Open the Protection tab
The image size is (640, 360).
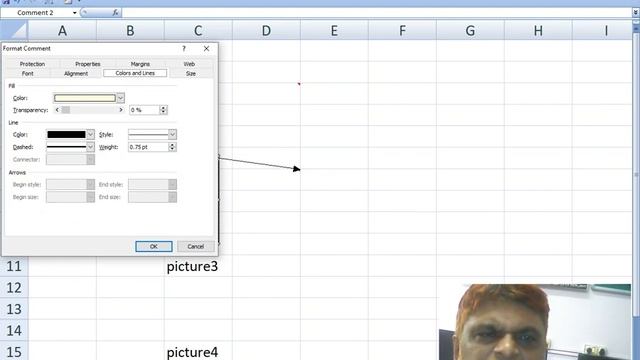click(32, 64)
